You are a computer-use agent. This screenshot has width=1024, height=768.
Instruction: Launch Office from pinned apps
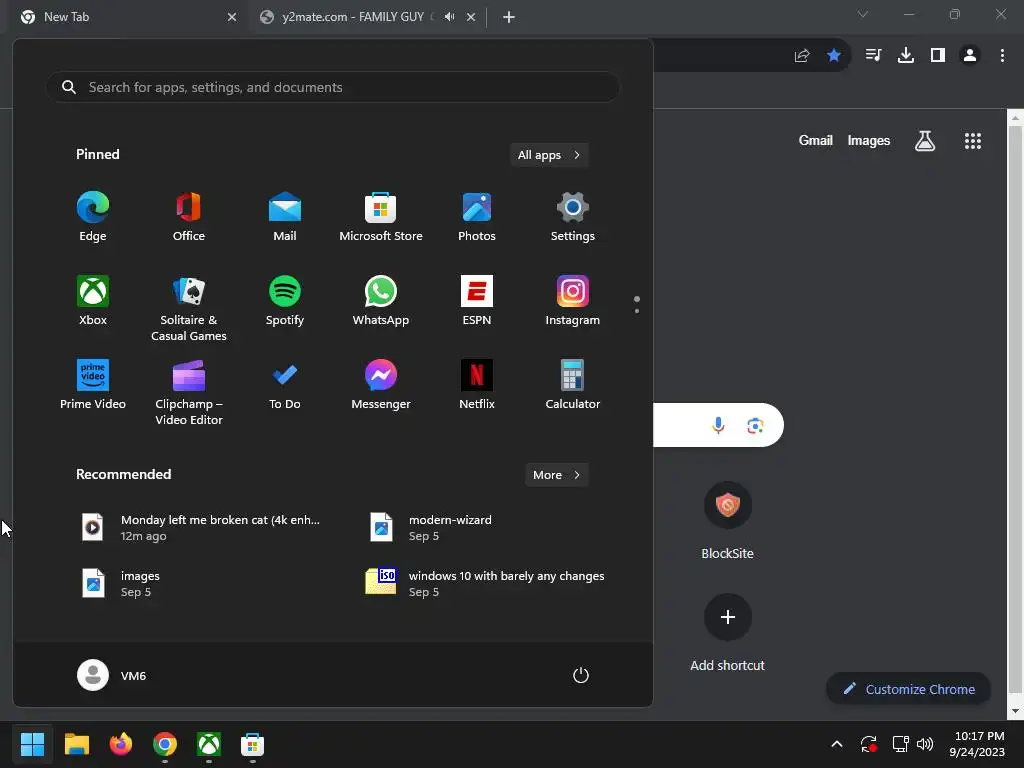click(189, 217)
